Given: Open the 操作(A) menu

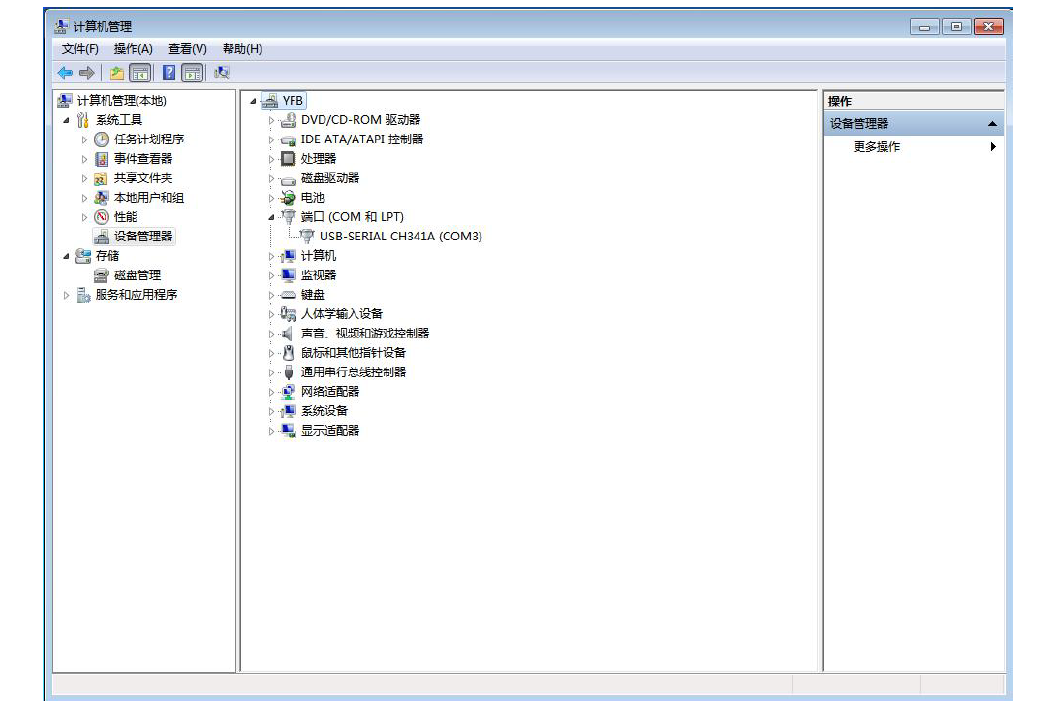Looking at the screenshot, I should tap(133, 49).
